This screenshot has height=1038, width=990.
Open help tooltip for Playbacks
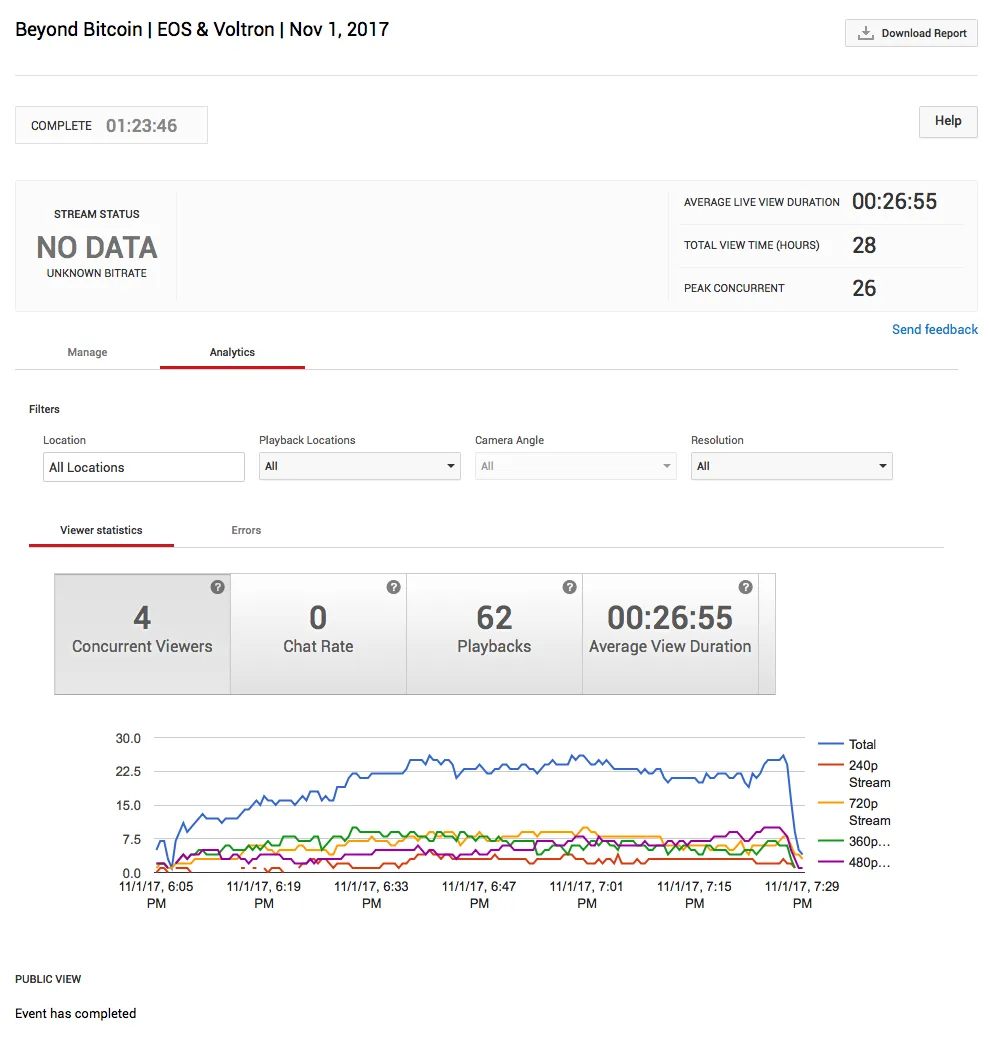click(569, 587)
